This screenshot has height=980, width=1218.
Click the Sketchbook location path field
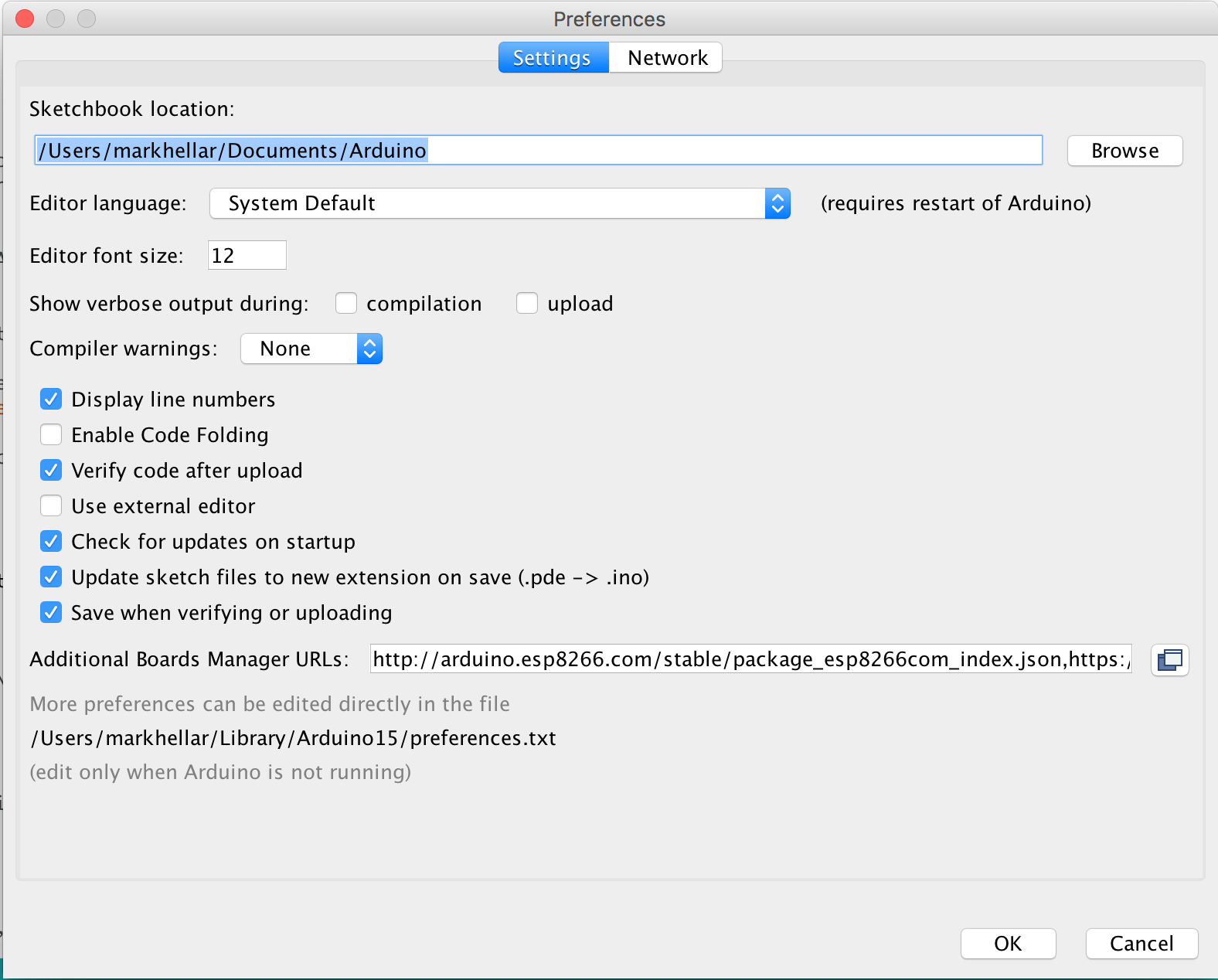pyautogui.click(x=539, y=150)
